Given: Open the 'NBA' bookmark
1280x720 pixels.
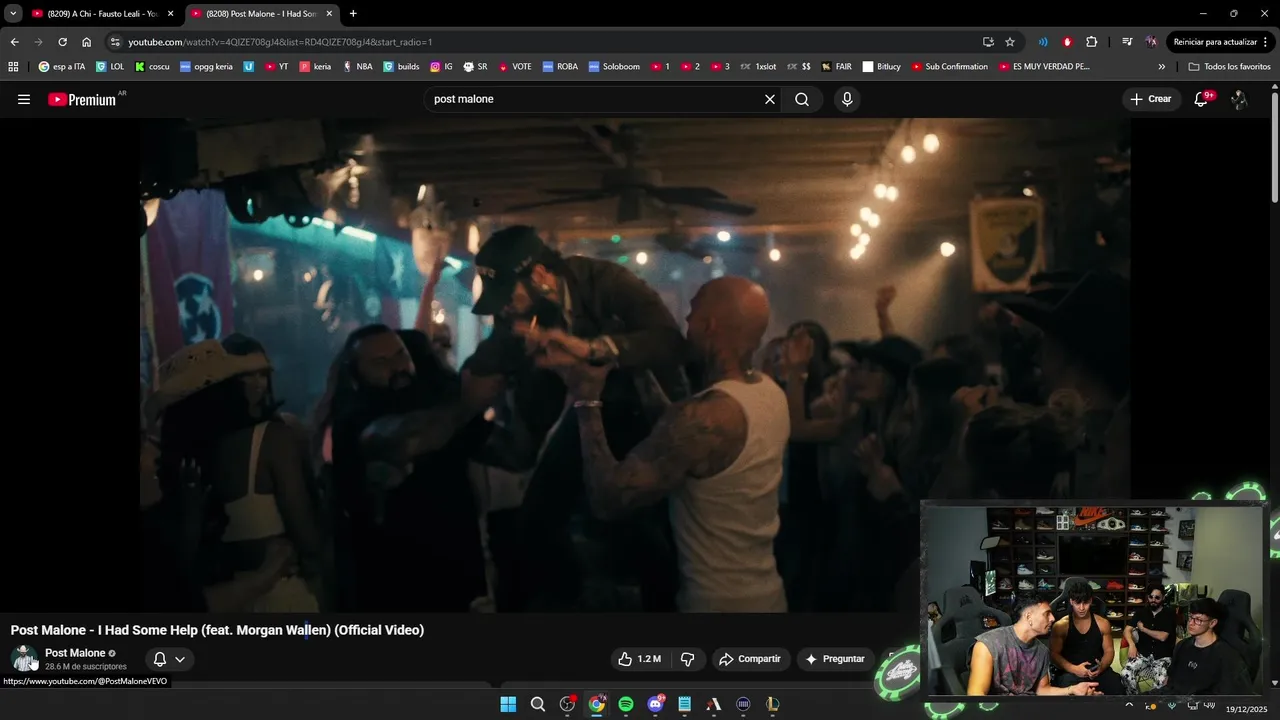Looking at the screenshot, I should (x=358, y=67).
